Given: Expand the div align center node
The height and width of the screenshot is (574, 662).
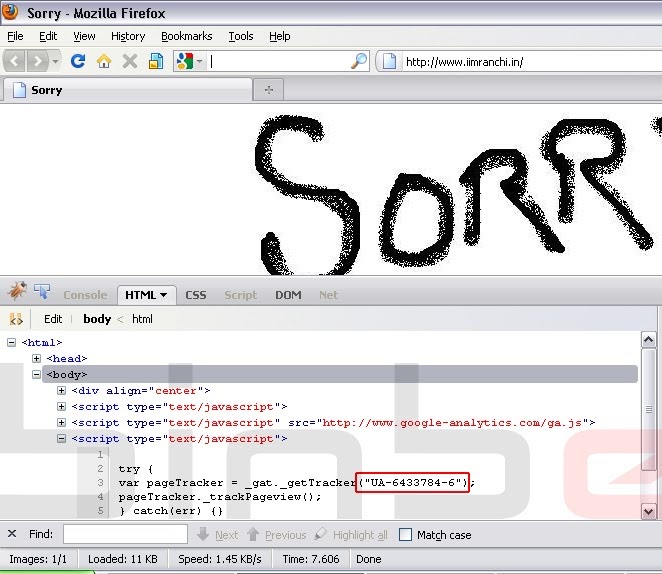Looking at the screenshot, I should [x=62, y=390].
